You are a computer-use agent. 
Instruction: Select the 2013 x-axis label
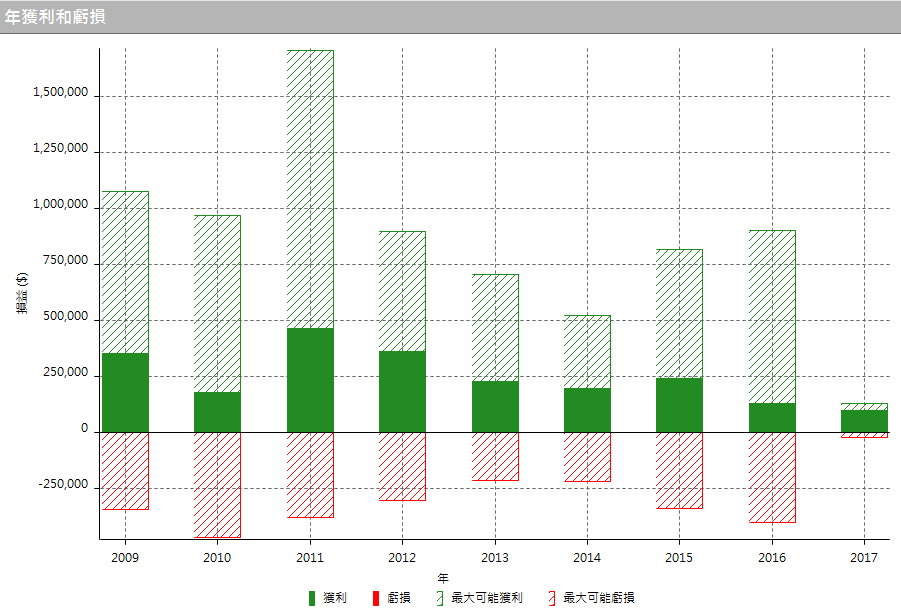(x=495, y=557)
